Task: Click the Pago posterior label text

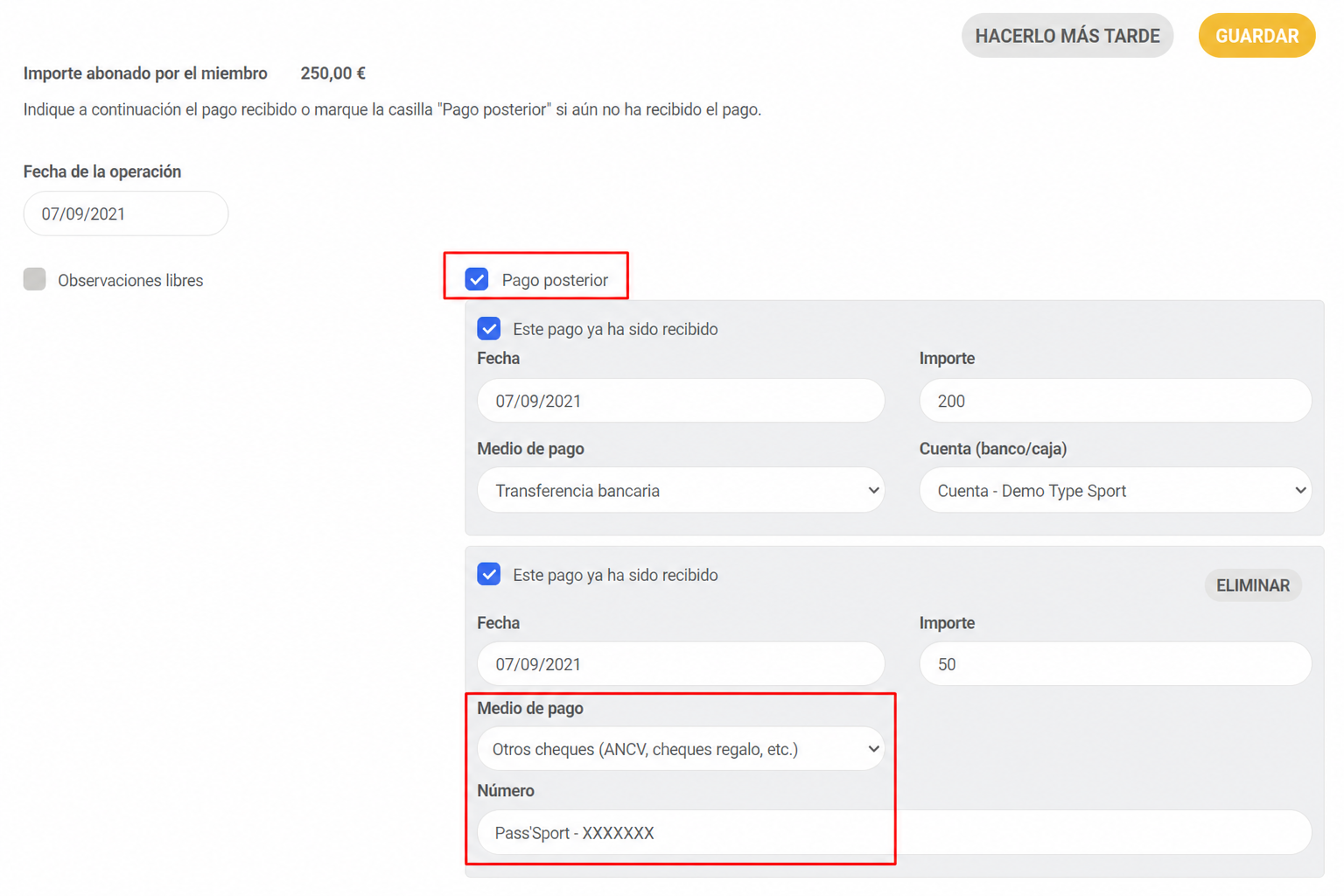Action: [555, 280]
